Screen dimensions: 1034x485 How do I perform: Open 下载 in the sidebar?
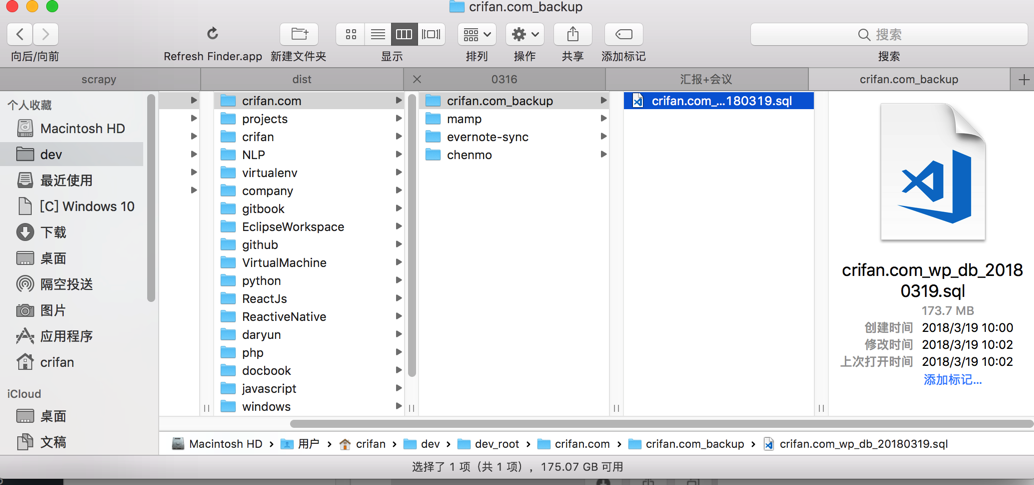click(71, 232)
